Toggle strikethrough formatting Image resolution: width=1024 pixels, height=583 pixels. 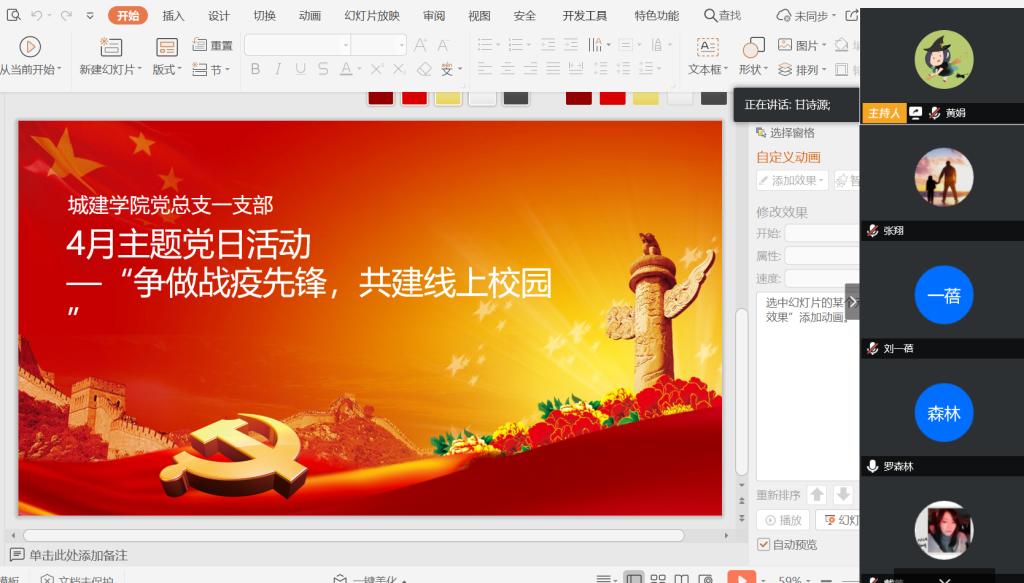[323, 69]
